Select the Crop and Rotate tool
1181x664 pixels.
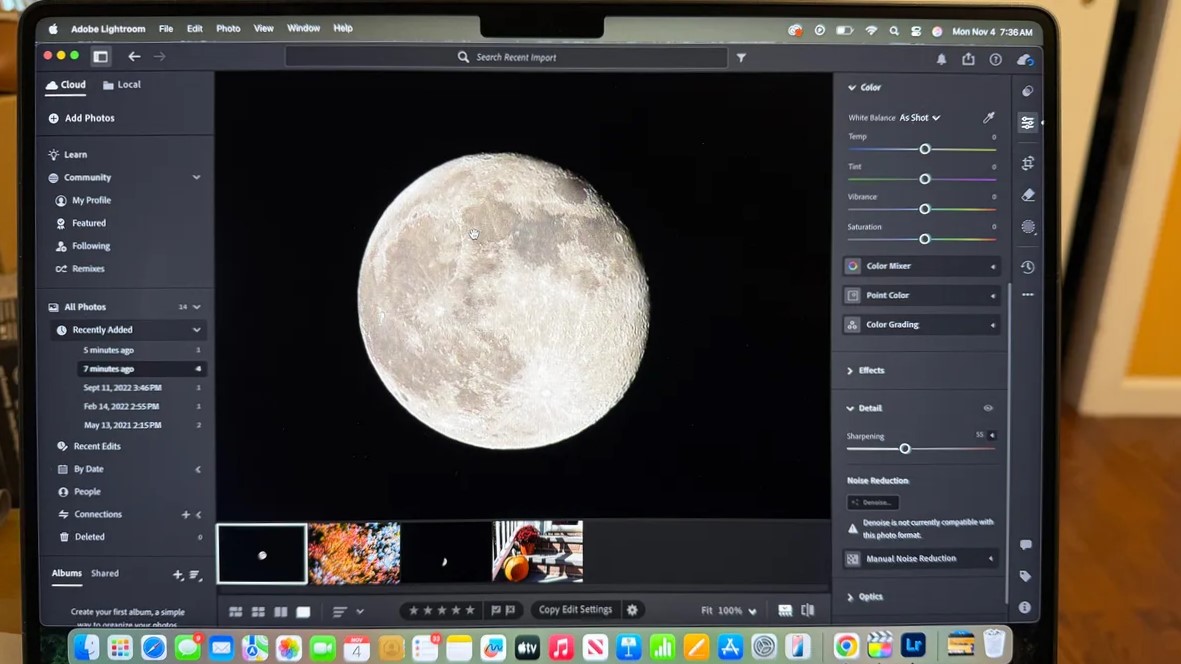coord(1027,163)
